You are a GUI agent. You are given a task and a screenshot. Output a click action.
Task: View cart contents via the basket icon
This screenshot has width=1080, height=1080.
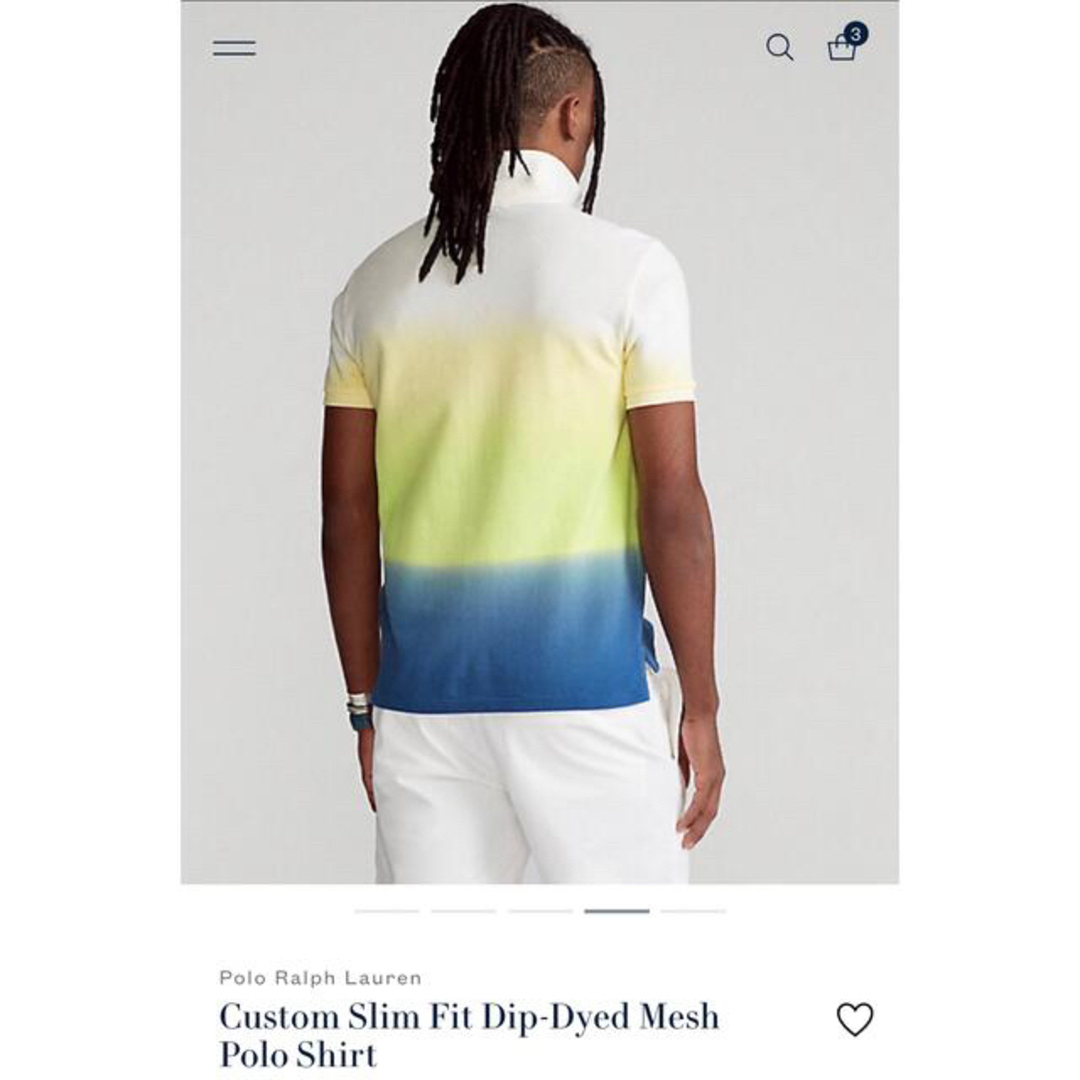point(841,48)
